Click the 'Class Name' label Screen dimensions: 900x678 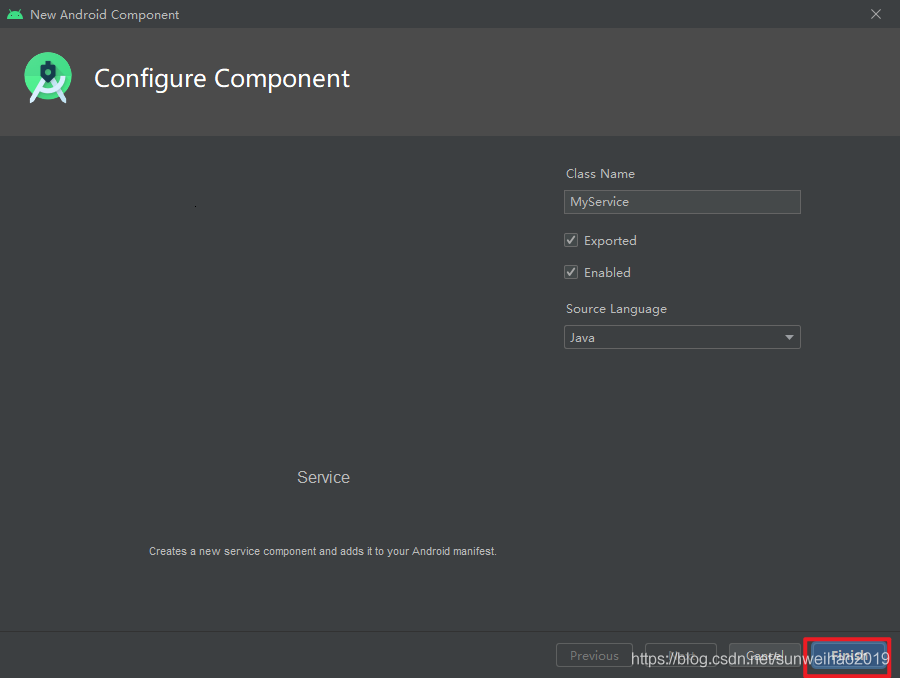pyautogui.click(x=600, y=173)
